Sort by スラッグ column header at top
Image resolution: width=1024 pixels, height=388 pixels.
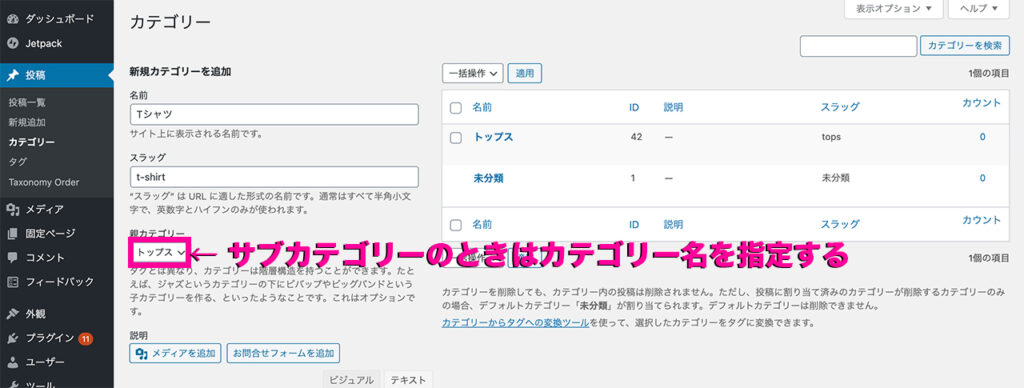(840, 107)
